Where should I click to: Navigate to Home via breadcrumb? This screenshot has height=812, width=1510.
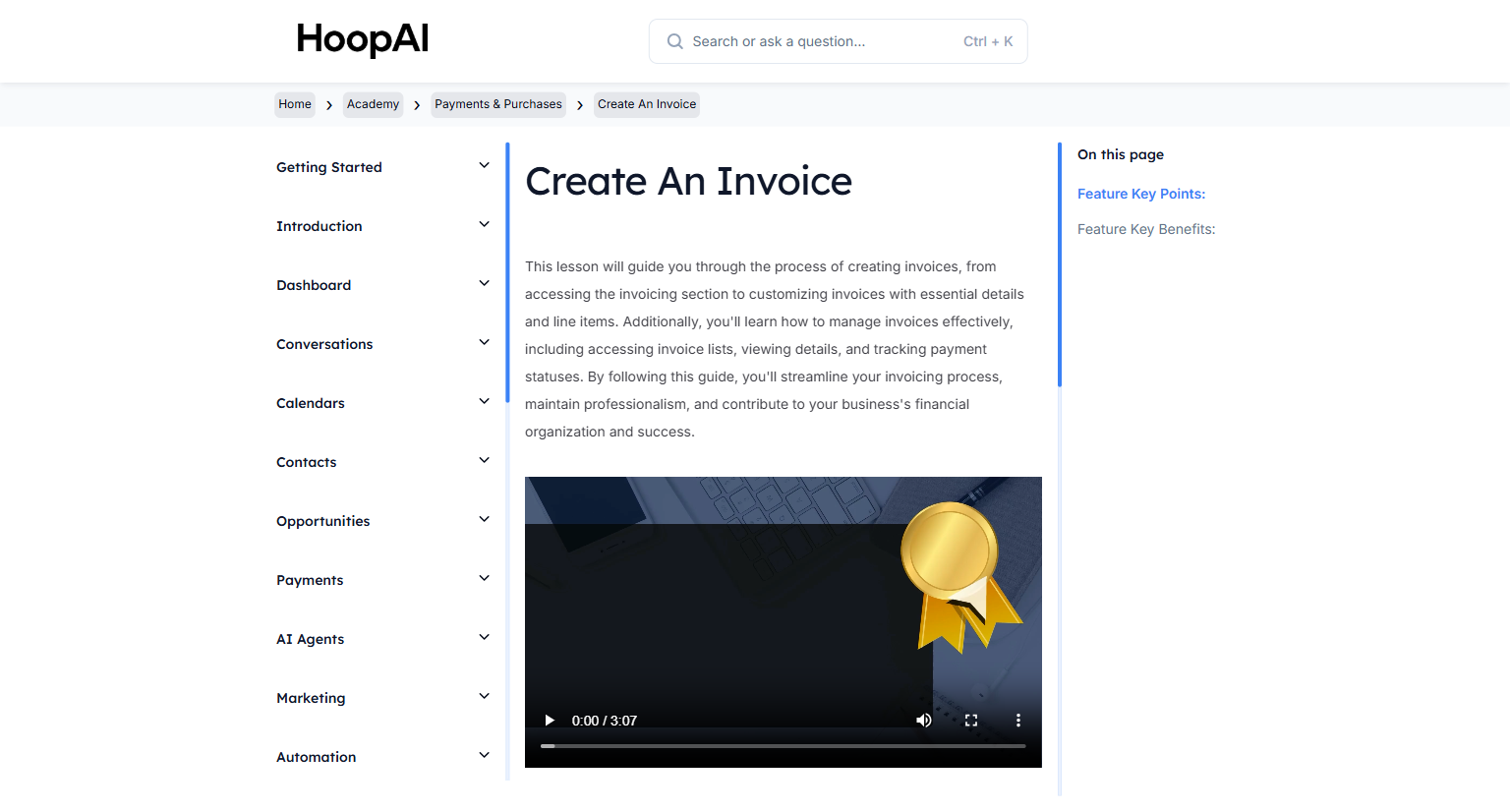tap(294, 103)
